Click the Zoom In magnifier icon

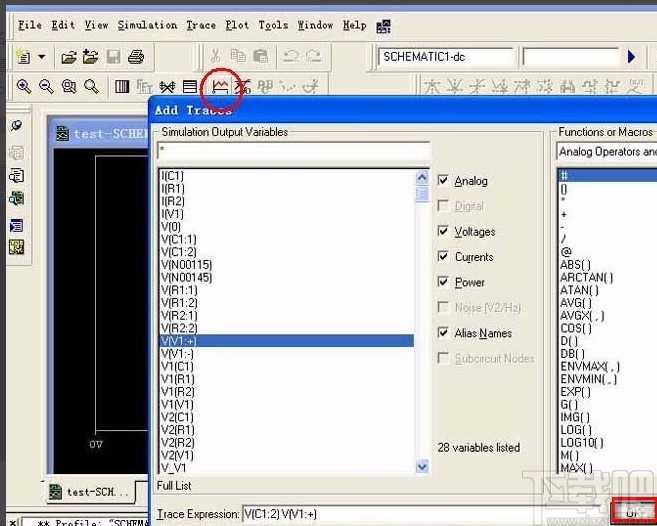24,87
